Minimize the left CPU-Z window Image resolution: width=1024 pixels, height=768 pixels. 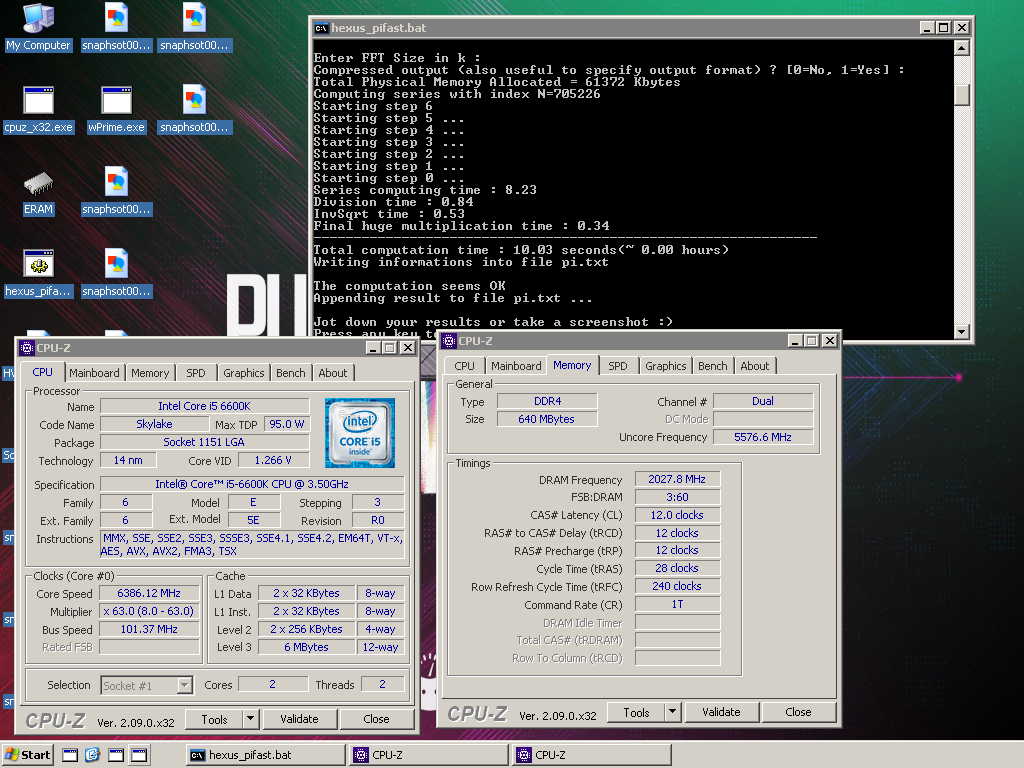(x=373, y=347)
